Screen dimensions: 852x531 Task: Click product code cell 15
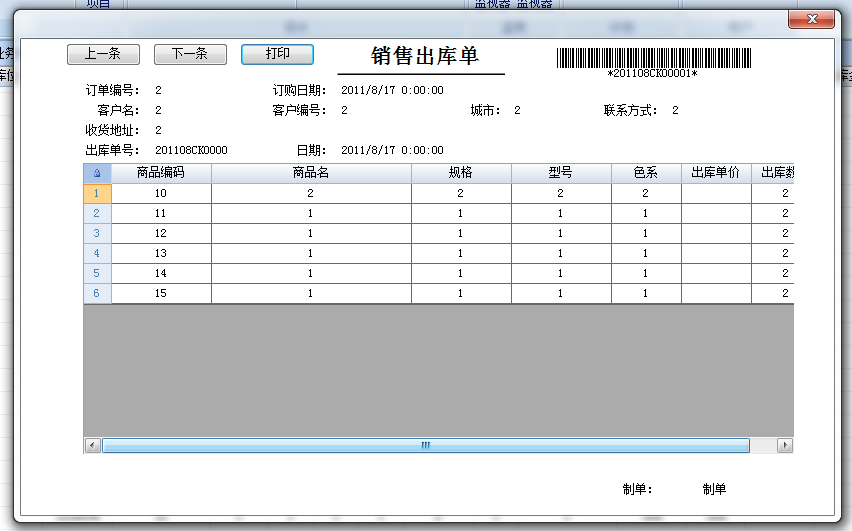click(161, 293)
